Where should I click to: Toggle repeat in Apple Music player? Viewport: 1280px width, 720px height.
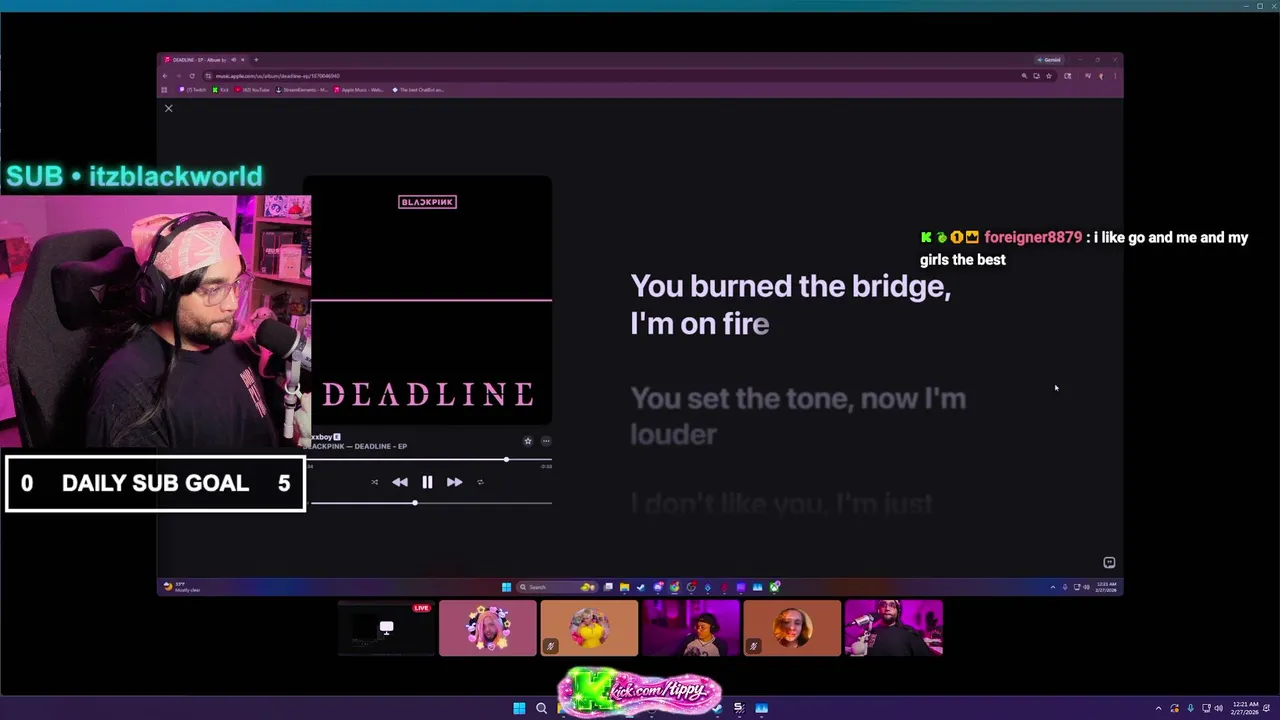tap(480, 482)
